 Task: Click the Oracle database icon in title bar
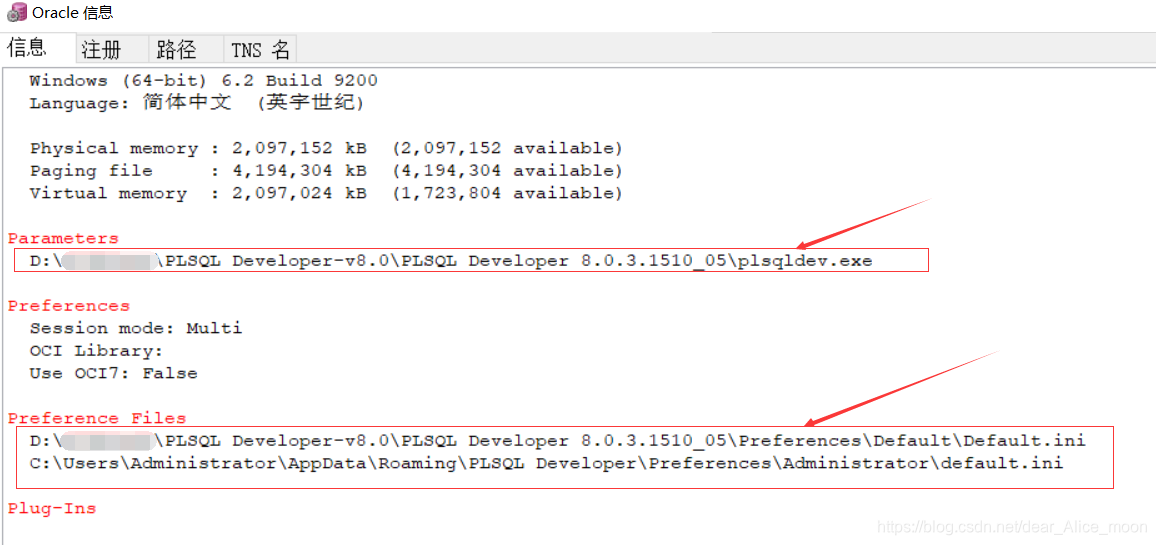[x=16, y=13]
